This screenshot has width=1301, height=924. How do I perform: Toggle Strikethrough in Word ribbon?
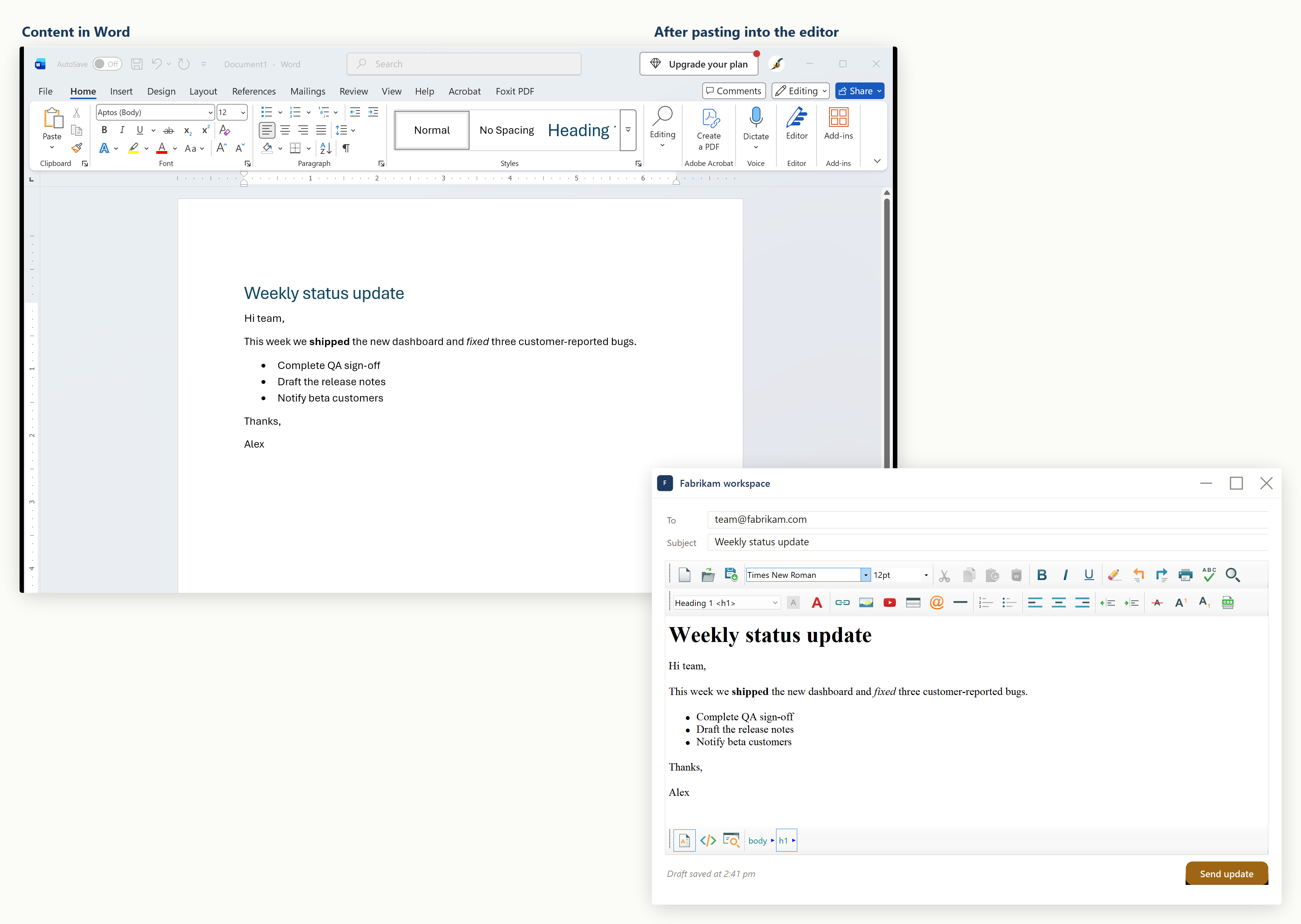pyautogui.click(x=168, y=130)
